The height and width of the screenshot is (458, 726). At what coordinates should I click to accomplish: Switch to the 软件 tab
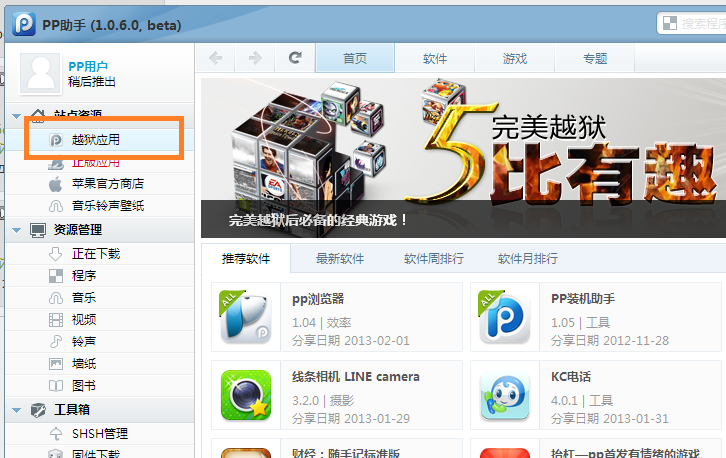click(435, 58)
